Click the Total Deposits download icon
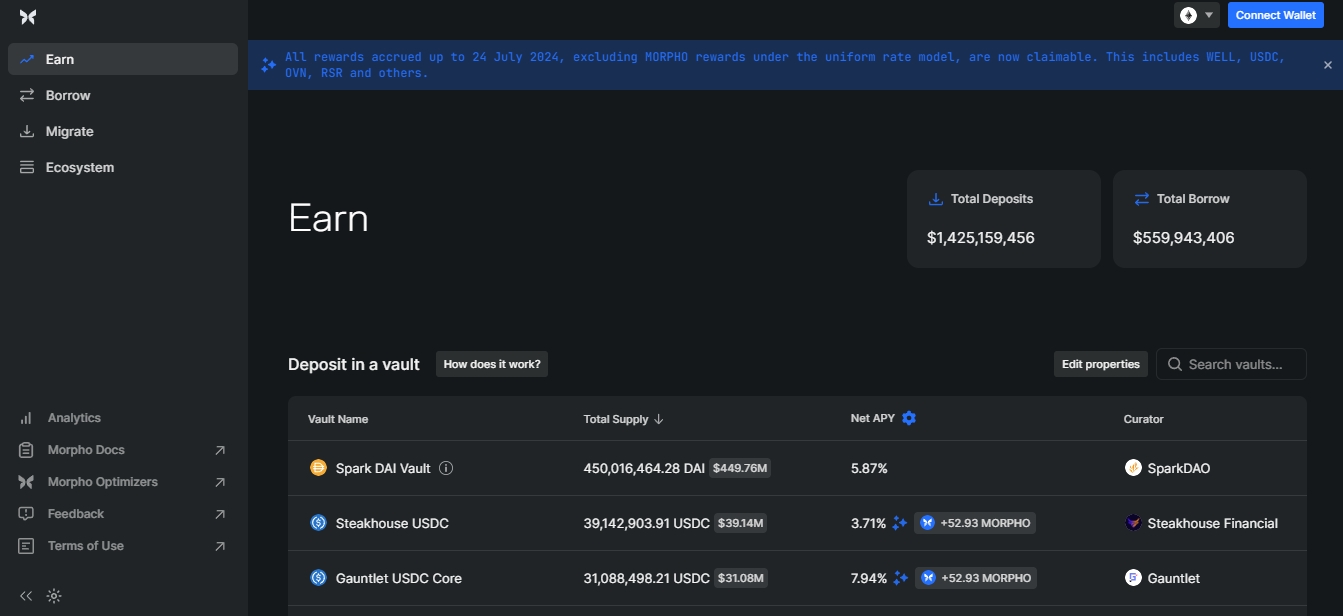Image resolution: width=1343 pixels, height=616 pixels. [936, 199]
